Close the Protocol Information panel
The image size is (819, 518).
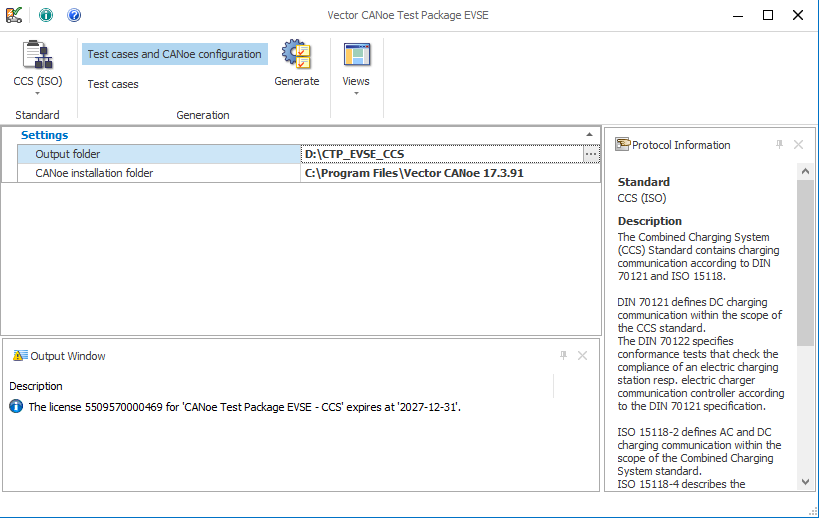(799, 145)
